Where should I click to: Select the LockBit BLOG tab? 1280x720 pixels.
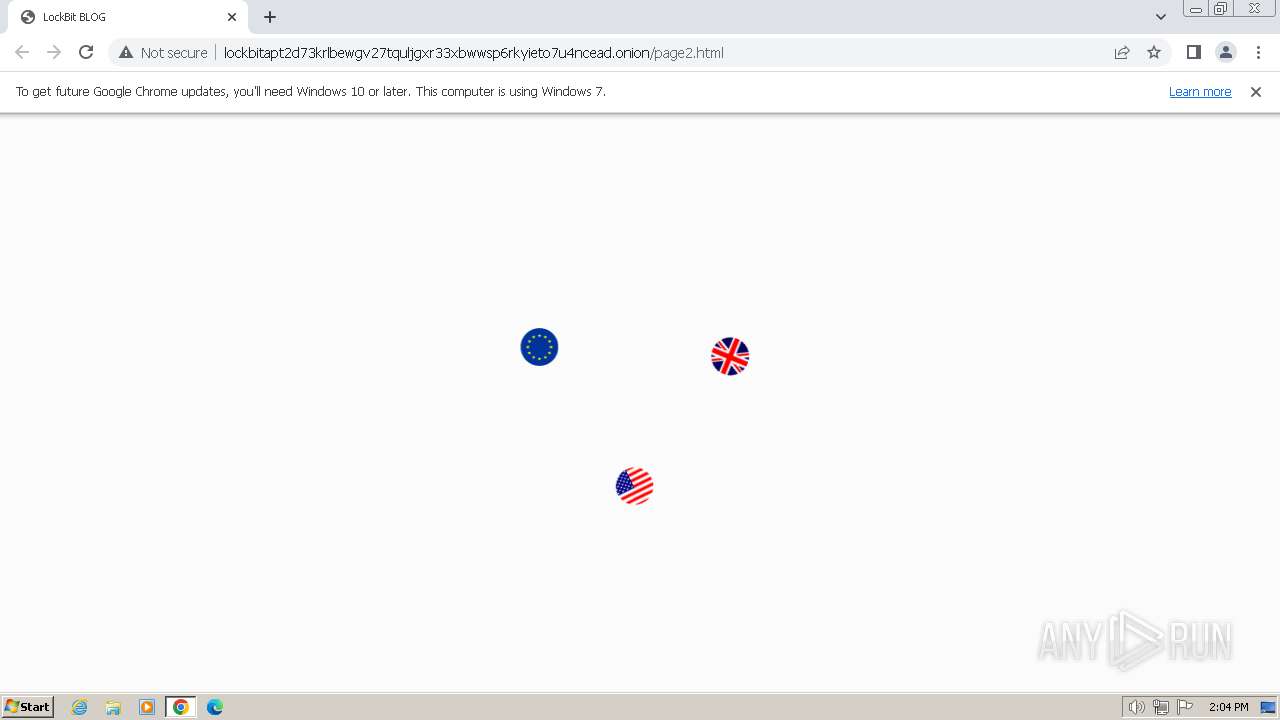(129, 17)
